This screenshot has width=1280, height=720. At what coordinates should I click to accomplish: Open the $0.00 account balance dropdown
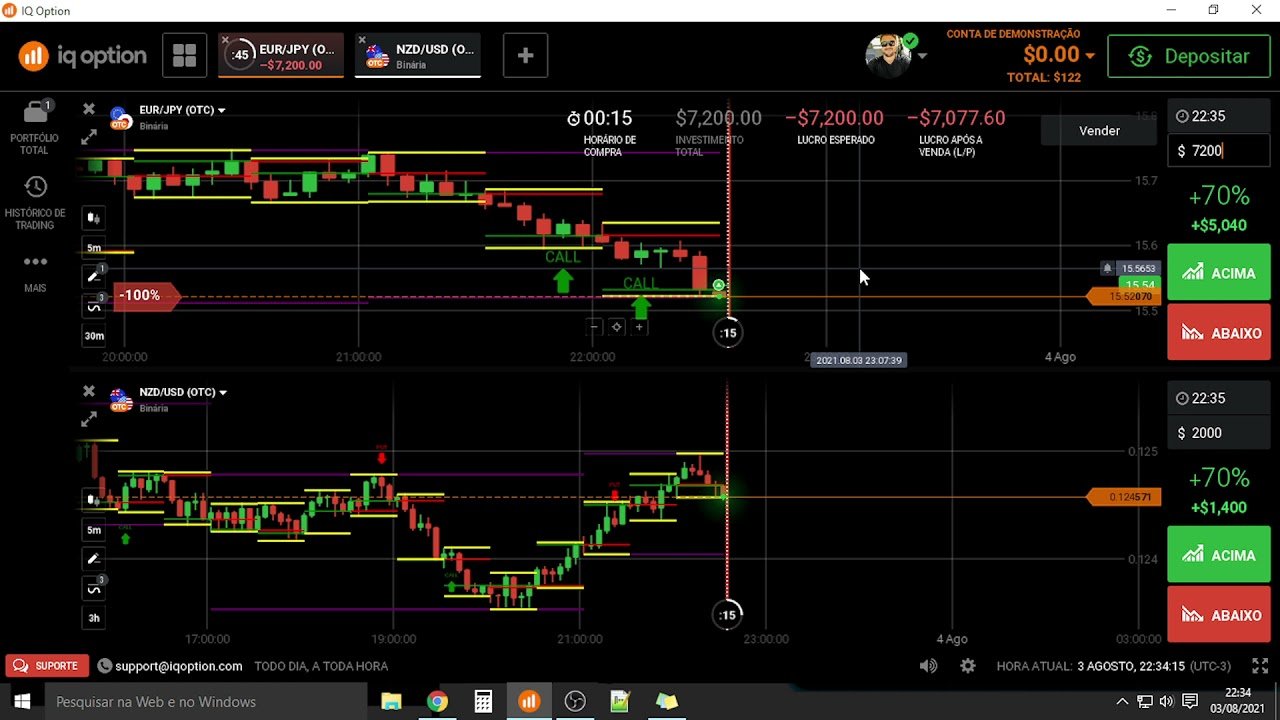click(1059, 55)
